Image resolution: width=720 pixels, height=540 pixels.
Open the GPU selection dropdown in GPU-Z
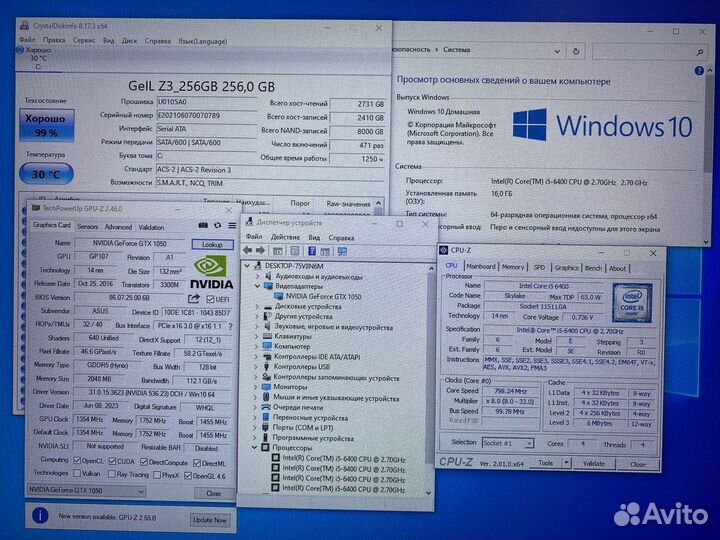[86, 490]
